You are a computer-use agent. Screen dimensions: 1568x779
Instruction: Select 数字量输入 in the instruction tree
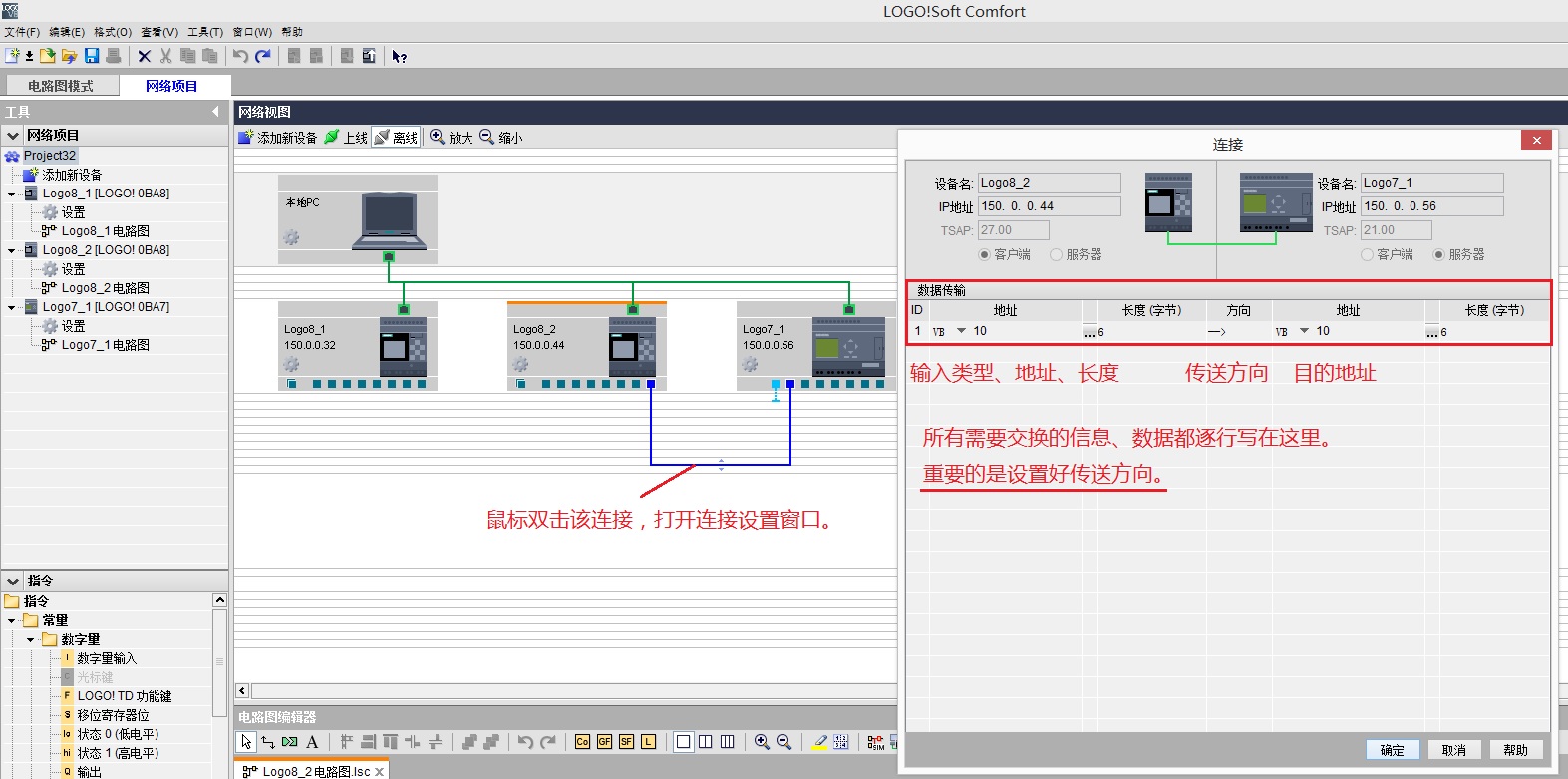click(107, 658)
